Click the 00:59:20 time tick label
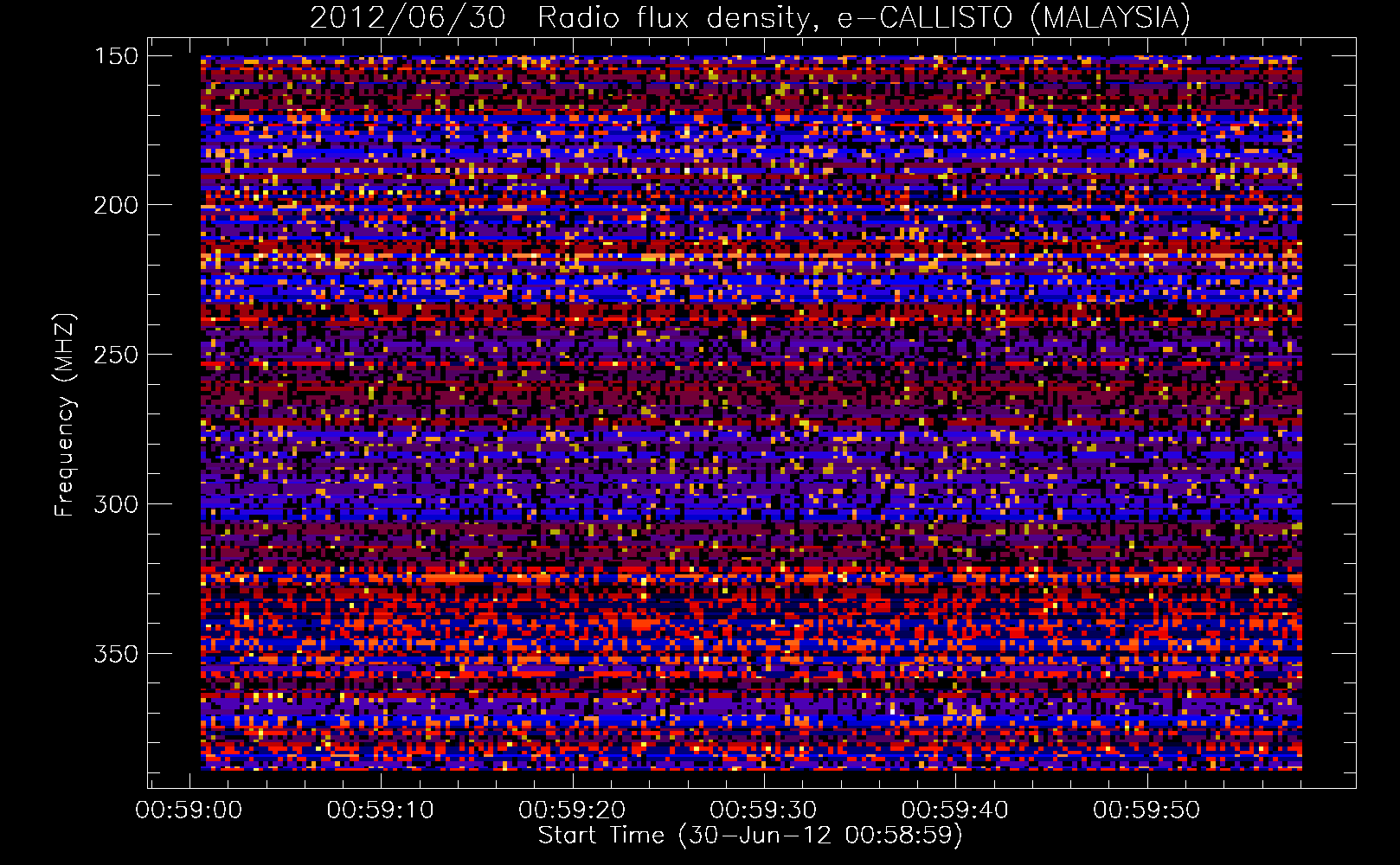Viewport: 1400px width, 865px height. [572, 811]
